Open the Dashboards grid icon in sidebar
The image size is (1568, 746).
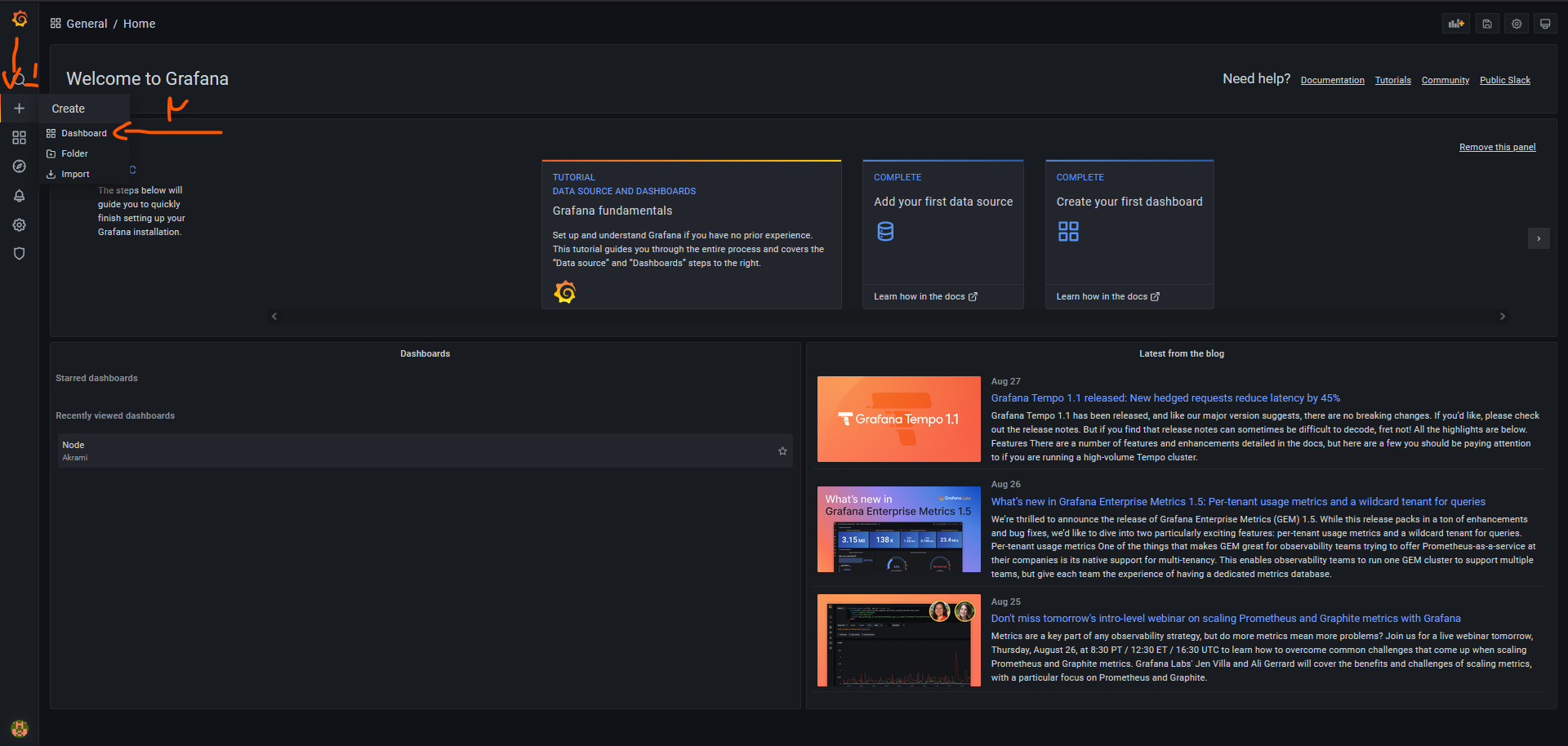20,138
